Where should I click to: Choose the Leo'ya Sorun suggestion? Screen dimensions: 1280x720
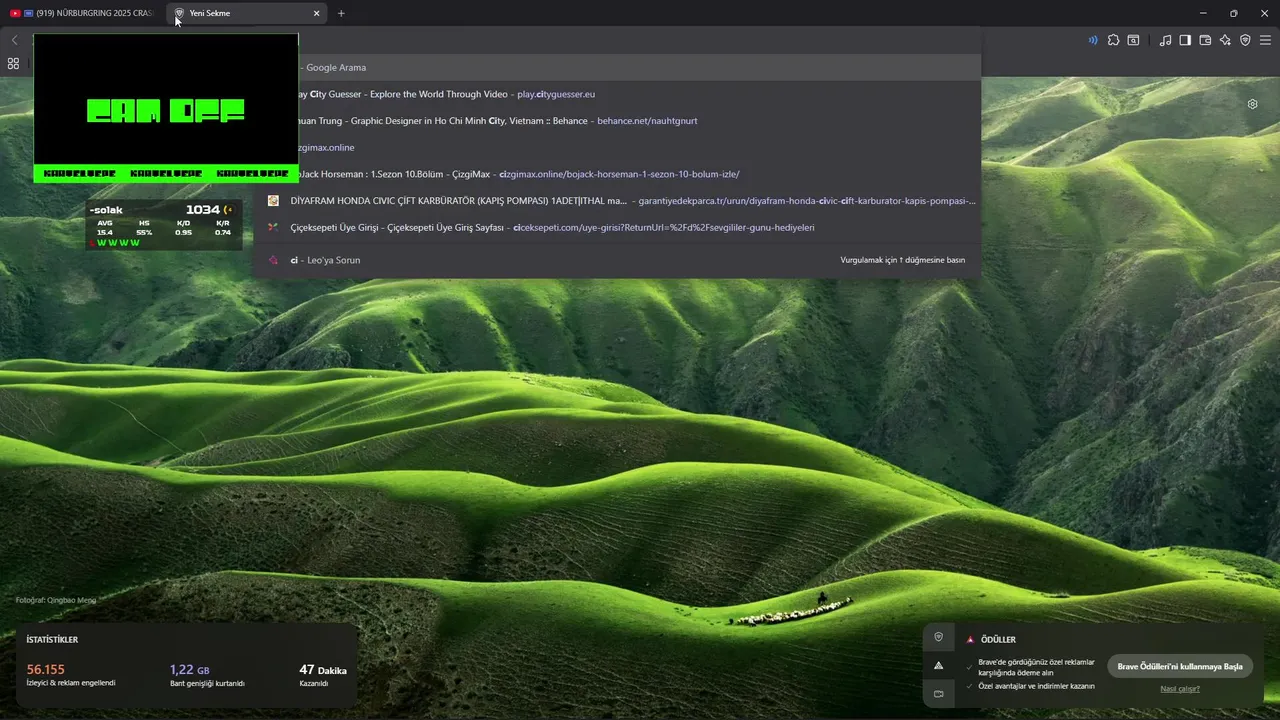coord(617,260)
